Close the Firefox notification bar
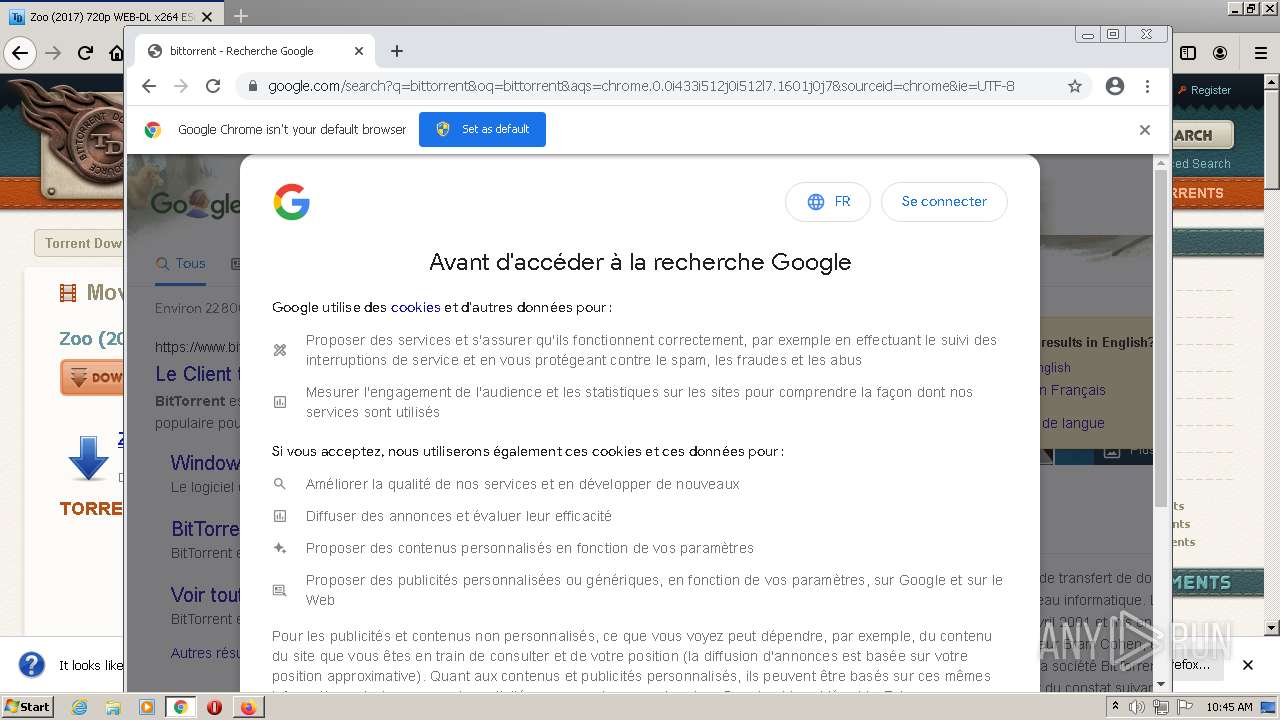Screen dimensions: 1280x720 (1248, 665)
